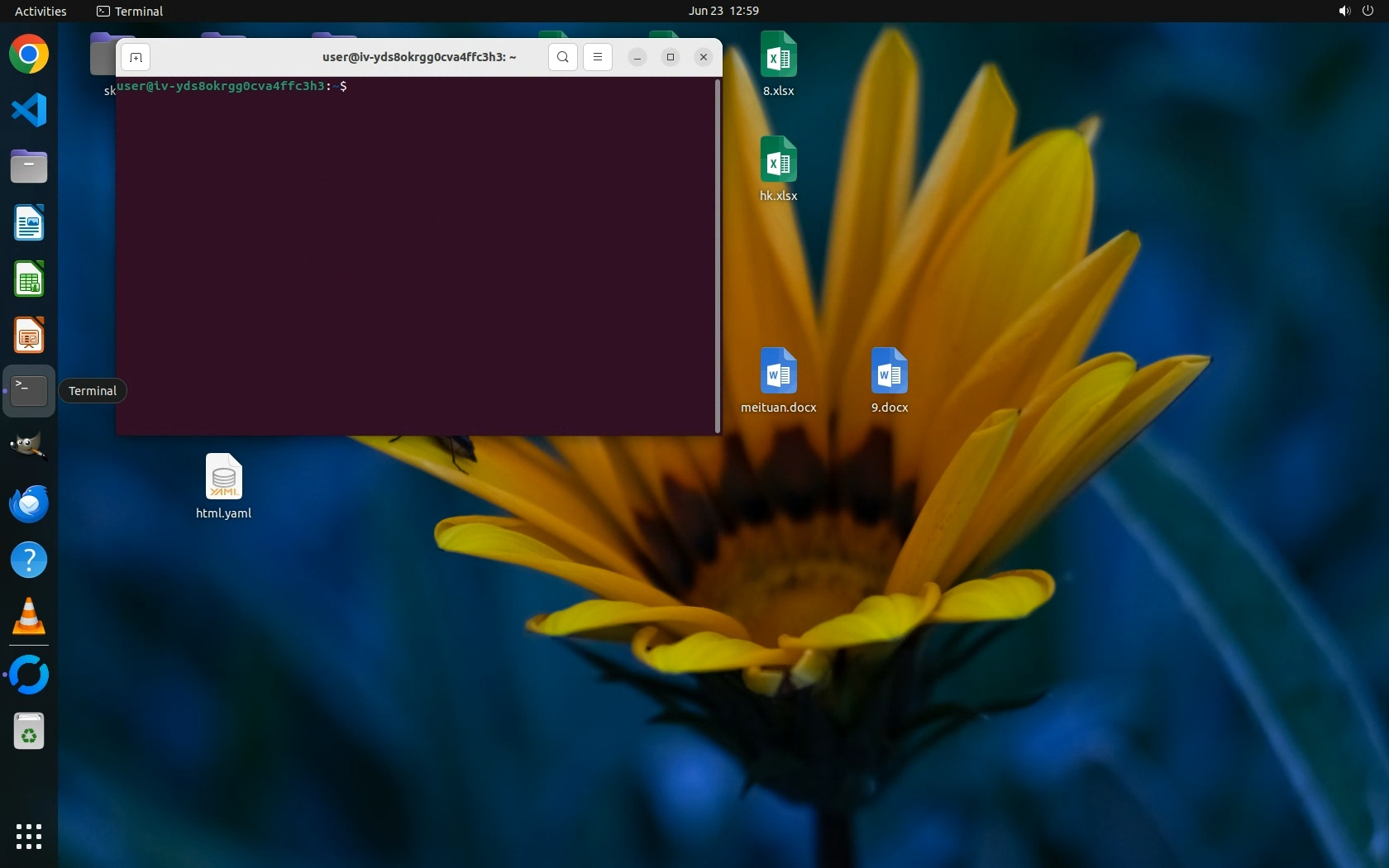
Task: Open the Terminal search icon
Action: (x=562, y=57)
